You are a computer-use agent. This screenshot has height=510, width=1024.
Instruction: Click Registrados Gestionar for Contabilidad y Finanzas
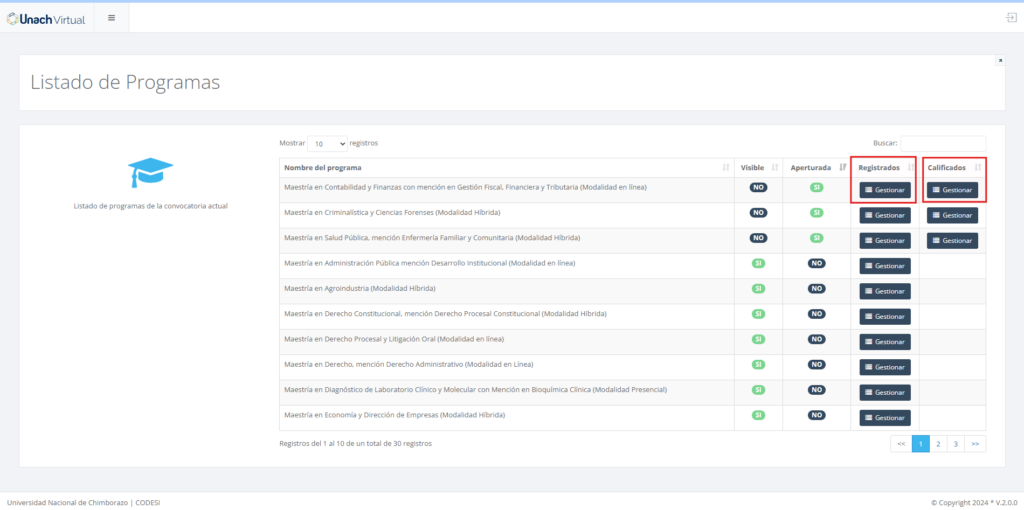coord(884,190)
